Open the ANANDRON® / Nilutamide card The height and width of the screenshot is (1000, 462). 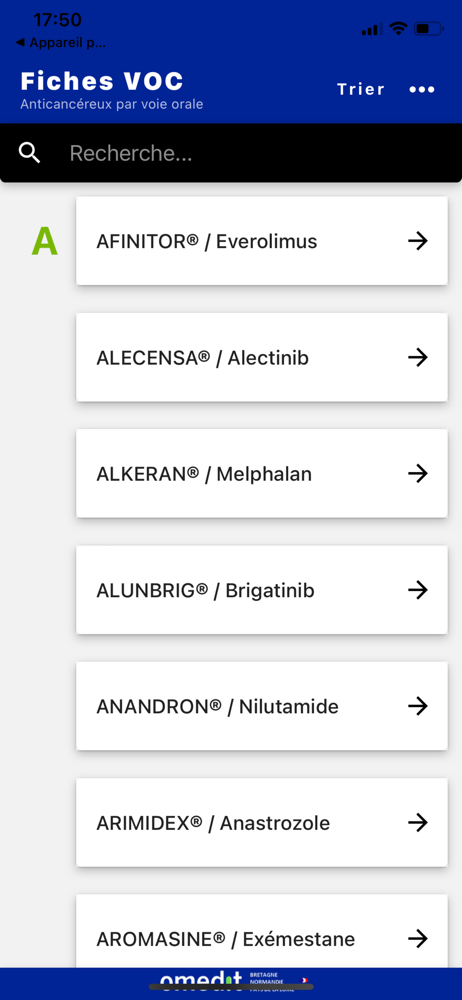coord(262,706)
